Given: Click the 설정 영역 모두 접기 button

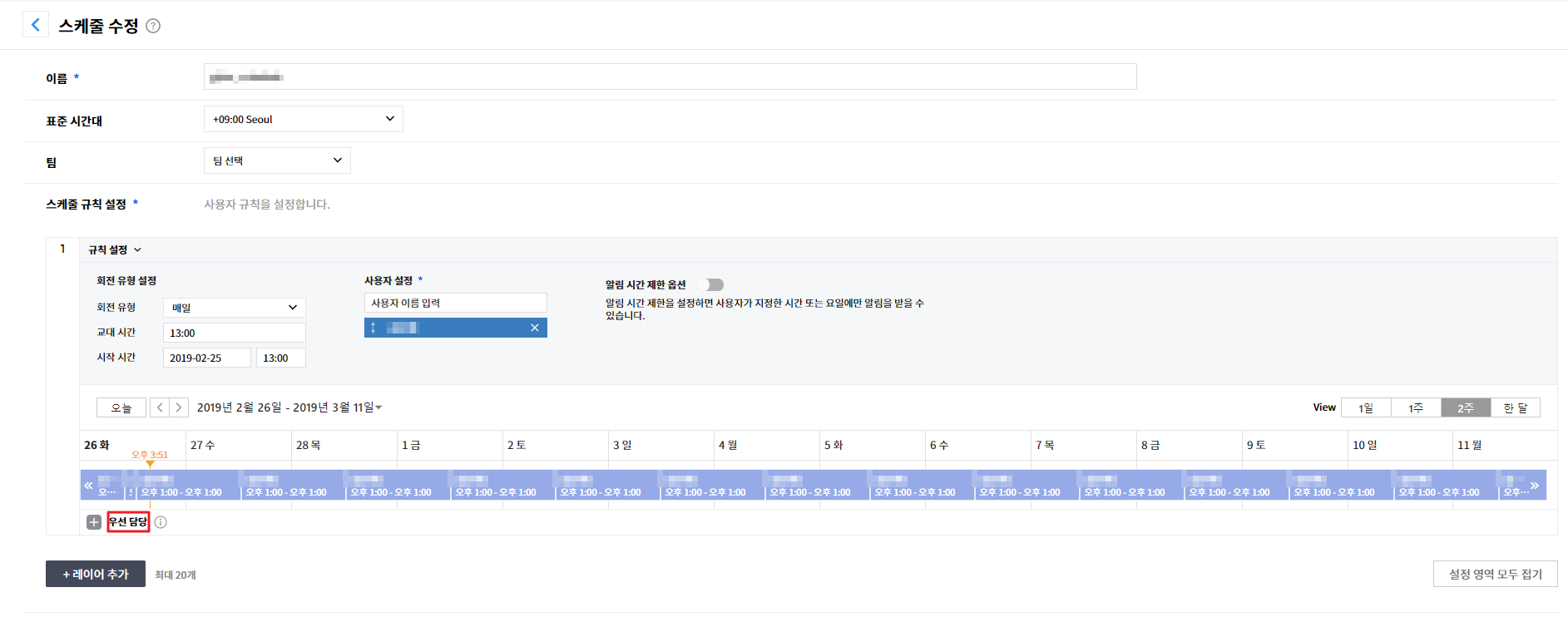Looking at the screenshot, I should pos(1495,574).
